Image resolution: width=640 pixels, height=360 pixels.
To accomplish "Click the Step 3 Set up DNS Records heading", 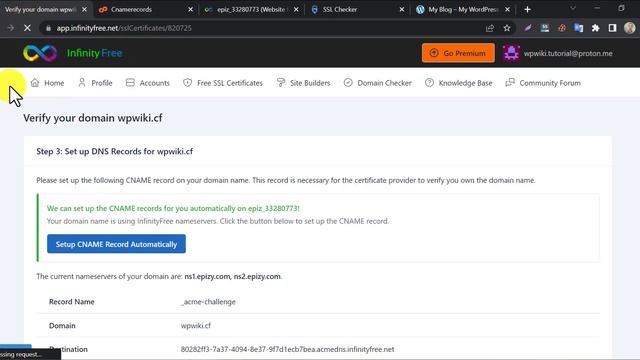I will 115,151.
